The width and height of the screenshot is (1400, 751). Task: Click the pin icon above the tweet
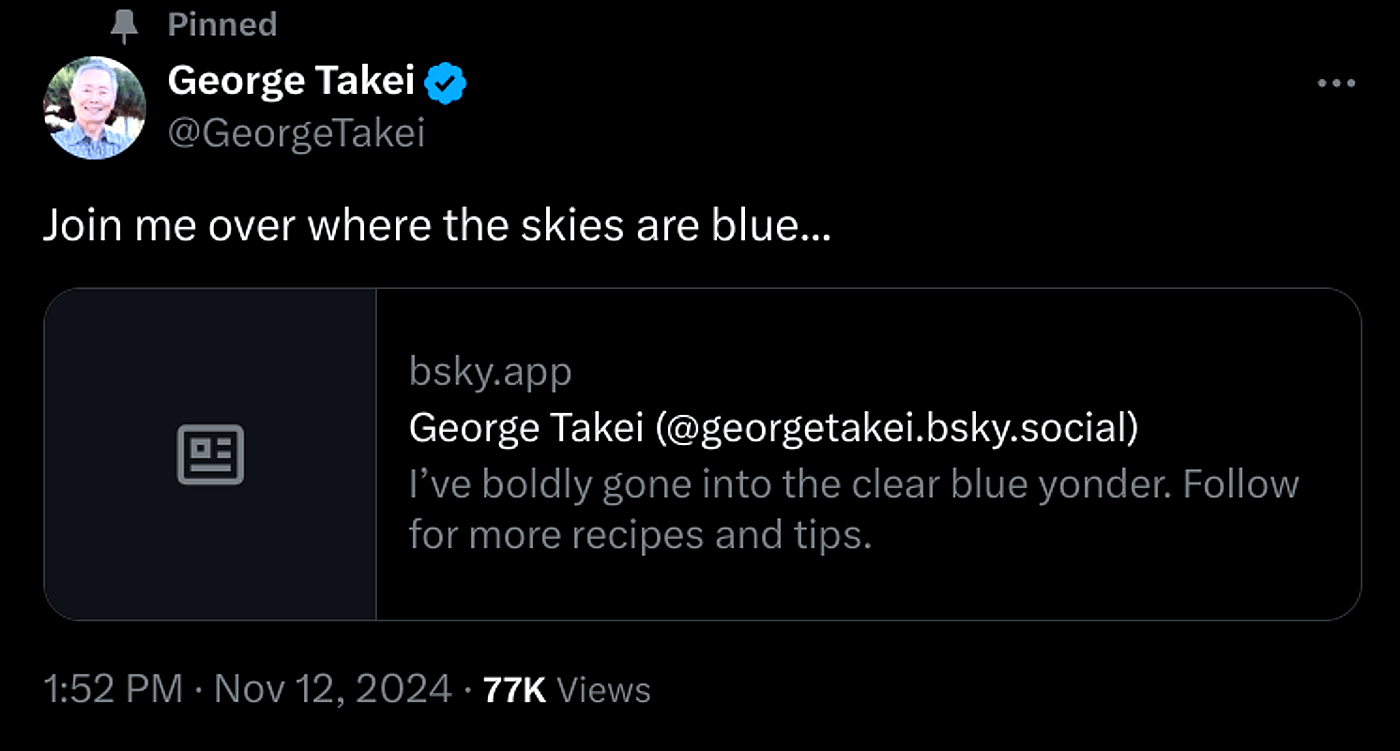click(124, 25)
